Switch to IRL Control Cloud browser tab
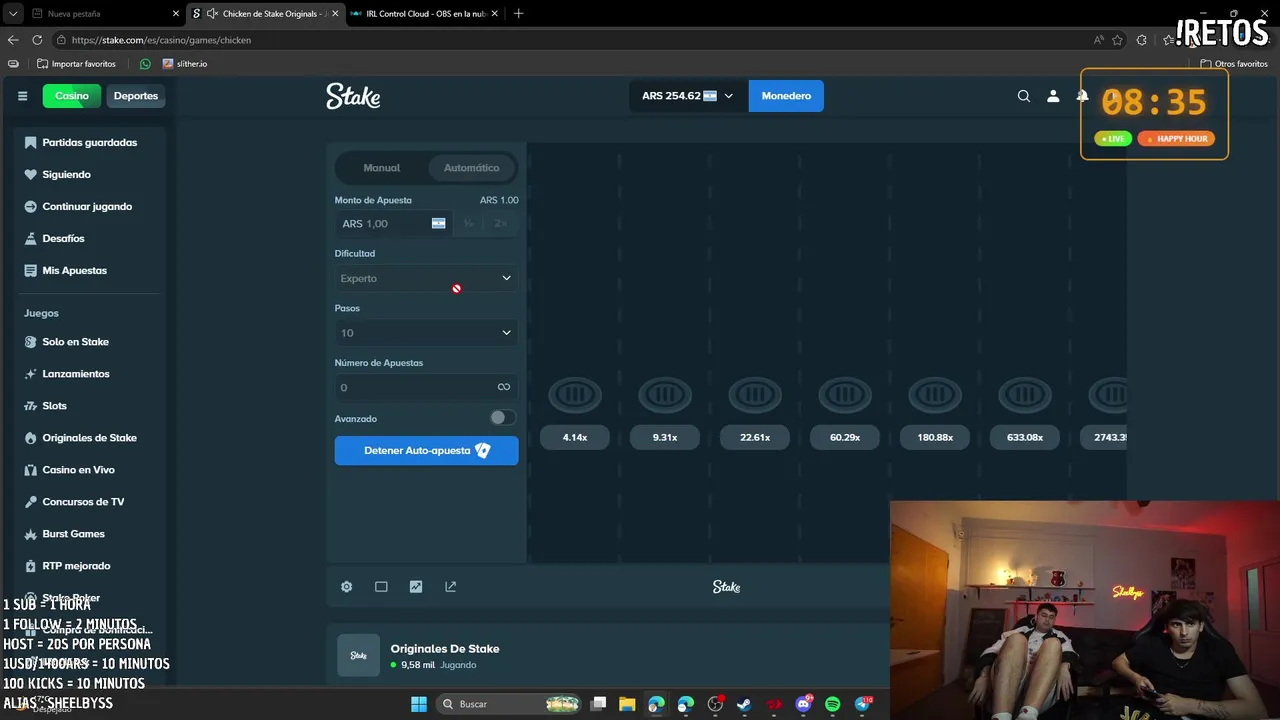Screen dimensions: 1280x720 tap(426, 14)
